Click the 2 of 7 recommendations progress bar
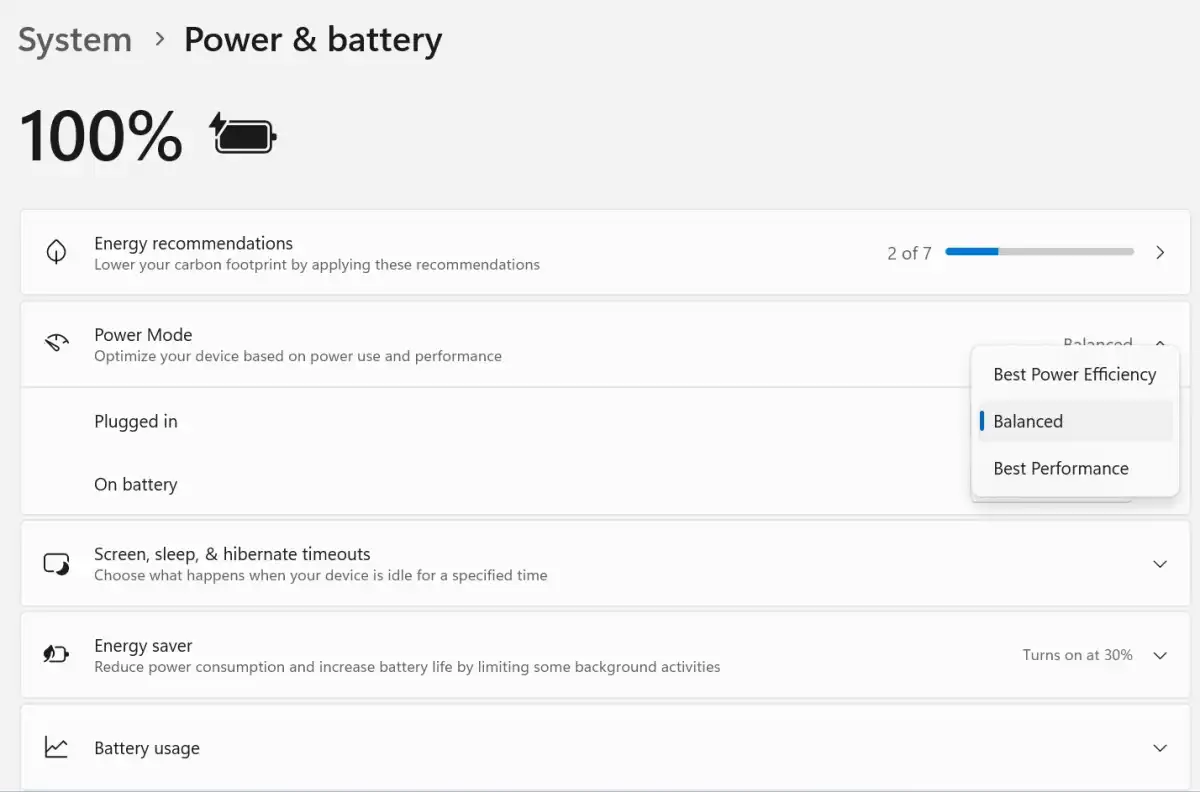This screenshot has width=1200, height=792. pyautogui.click(x=1039, y=252)
